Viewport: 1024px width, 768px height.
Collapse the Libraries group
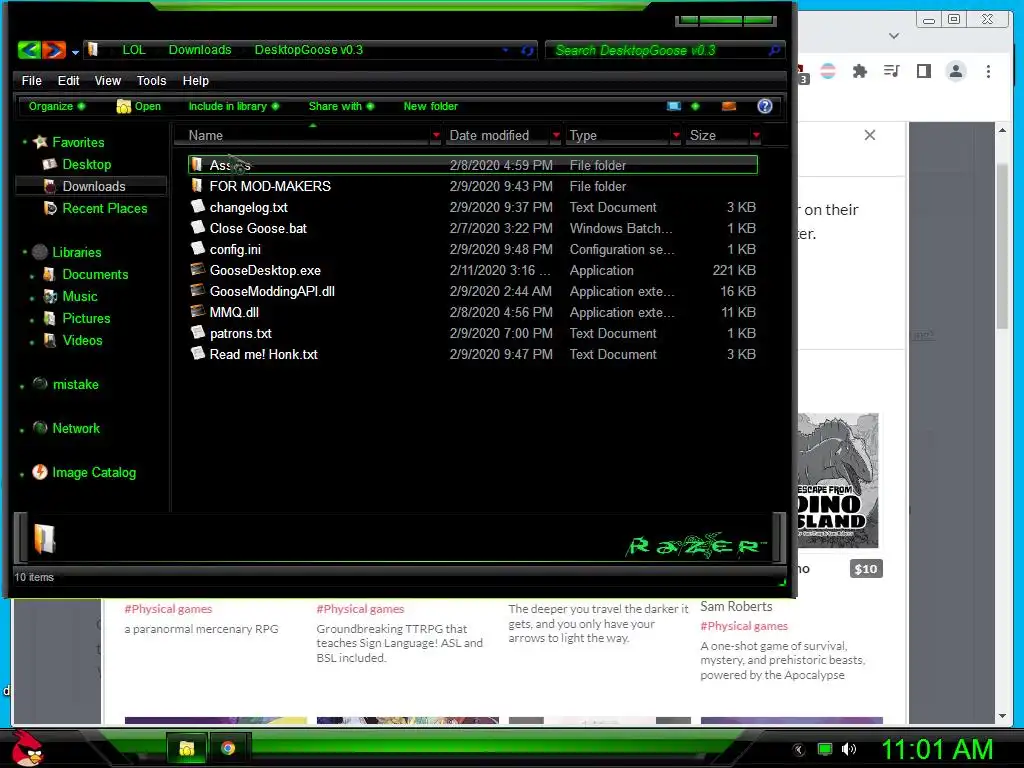tap(25, 251)
